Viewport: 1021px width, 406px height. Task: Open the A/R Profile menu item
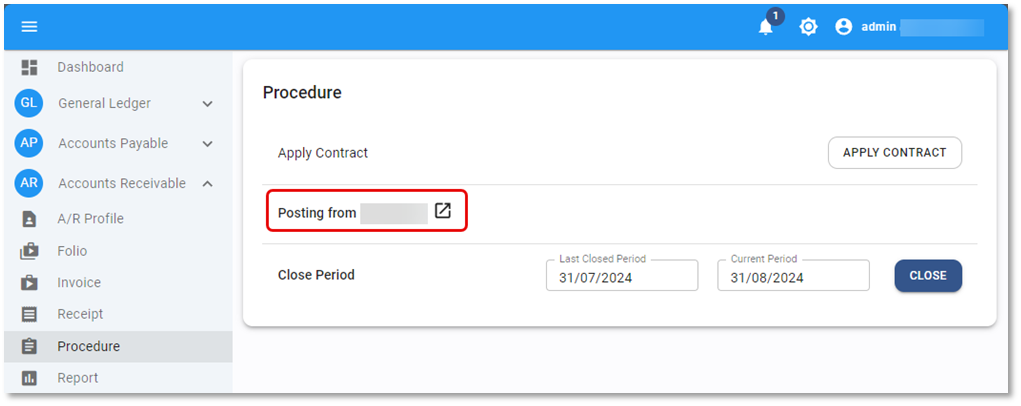pos(90,218)
